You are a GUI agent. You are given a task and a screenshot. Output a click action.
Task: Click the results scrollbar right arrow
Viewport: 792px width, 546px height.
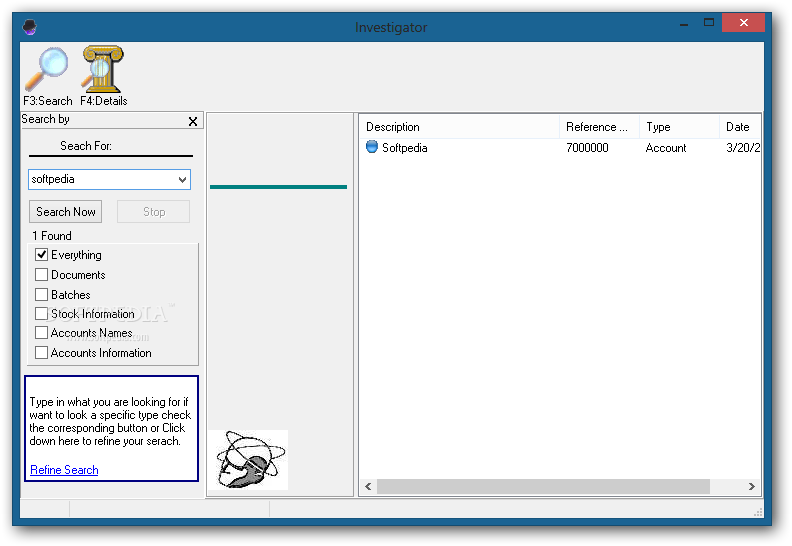pyautogui.click(x=752, y=486)
